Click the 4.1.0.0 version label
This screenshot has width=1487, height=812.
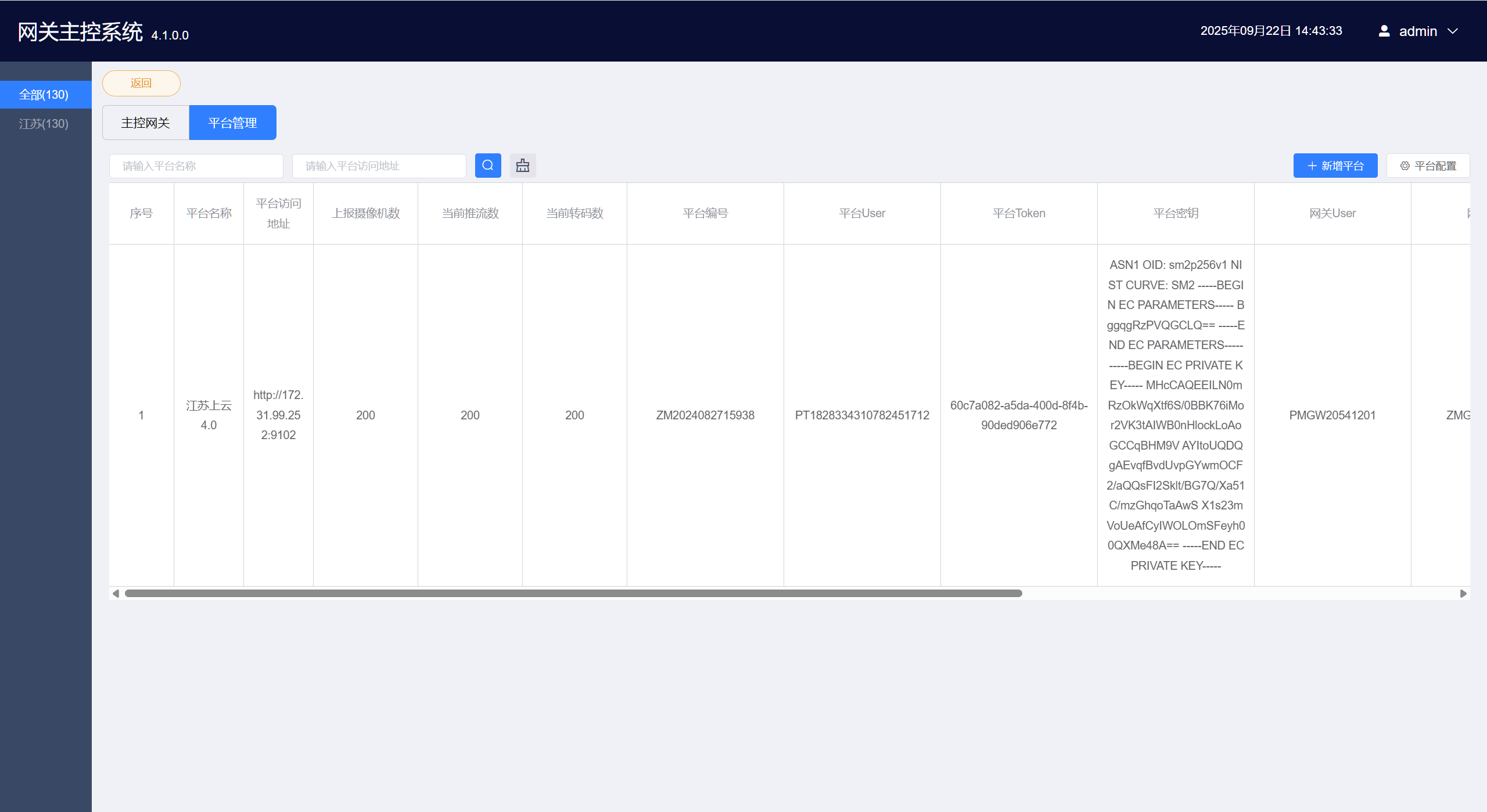coord(170,35)
